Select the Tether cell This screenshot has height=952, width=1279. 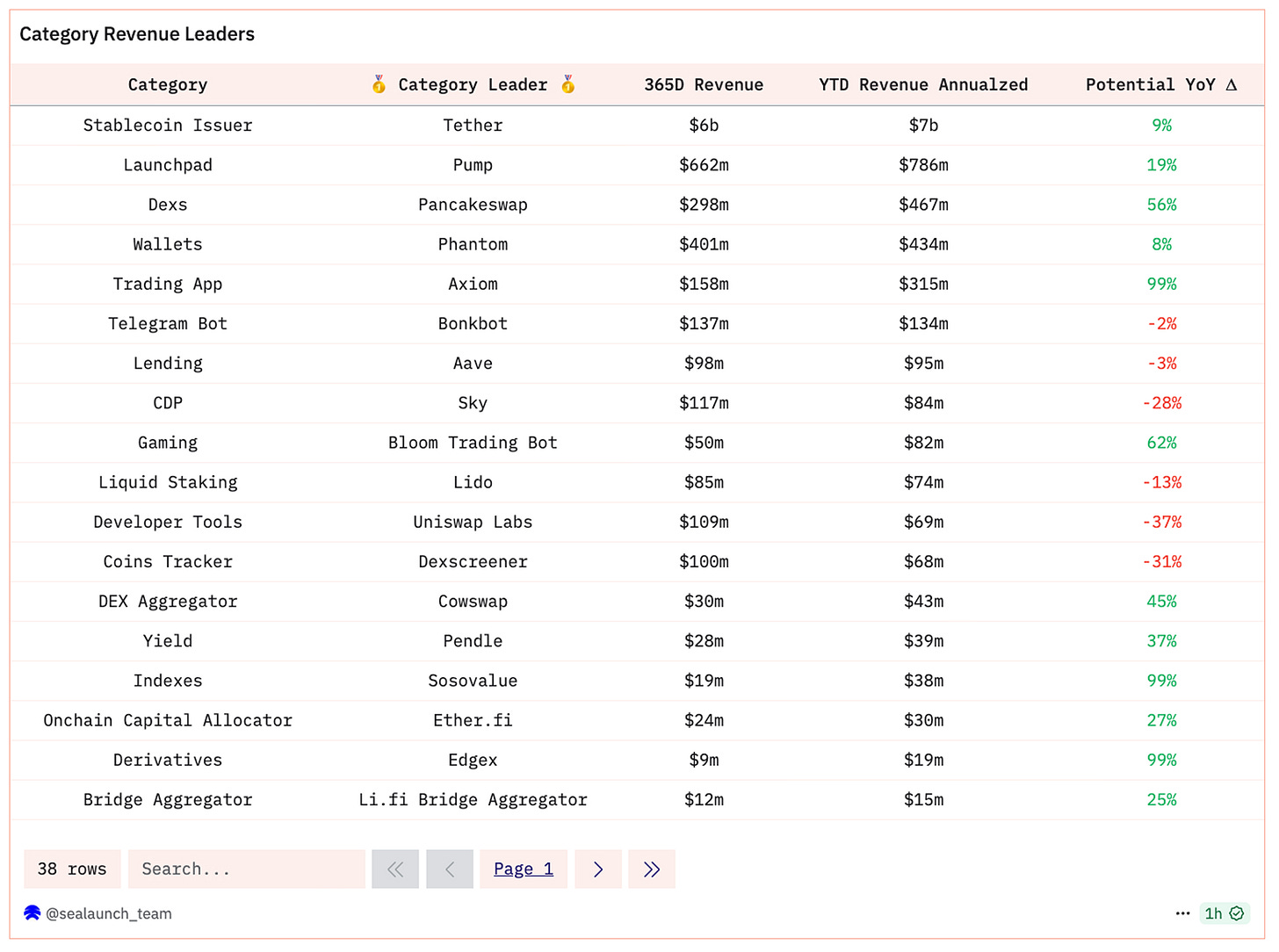pos(473,126)
